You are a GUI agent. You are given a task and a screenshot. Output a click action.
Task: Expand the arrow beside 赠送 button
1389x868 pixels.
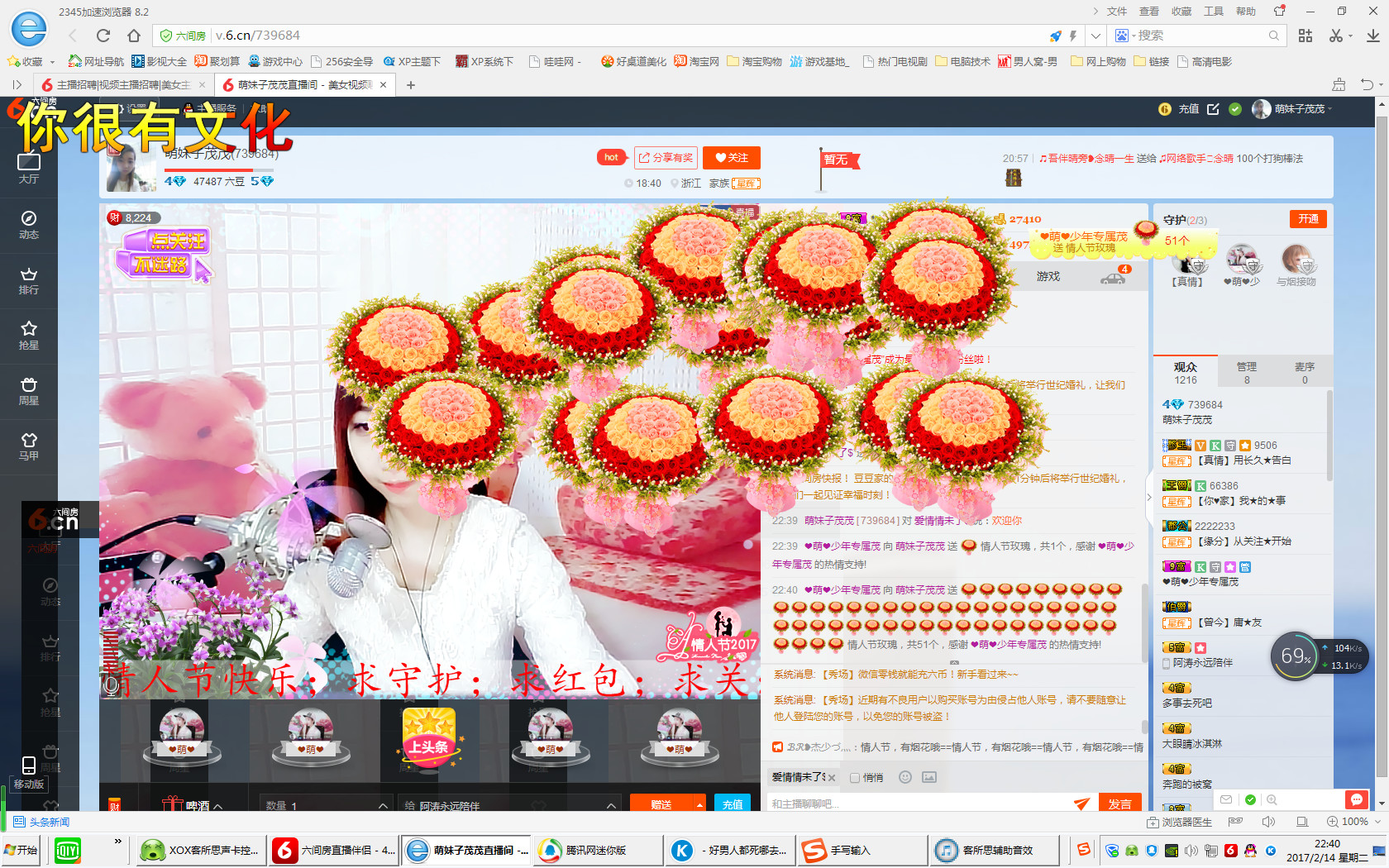699,804
